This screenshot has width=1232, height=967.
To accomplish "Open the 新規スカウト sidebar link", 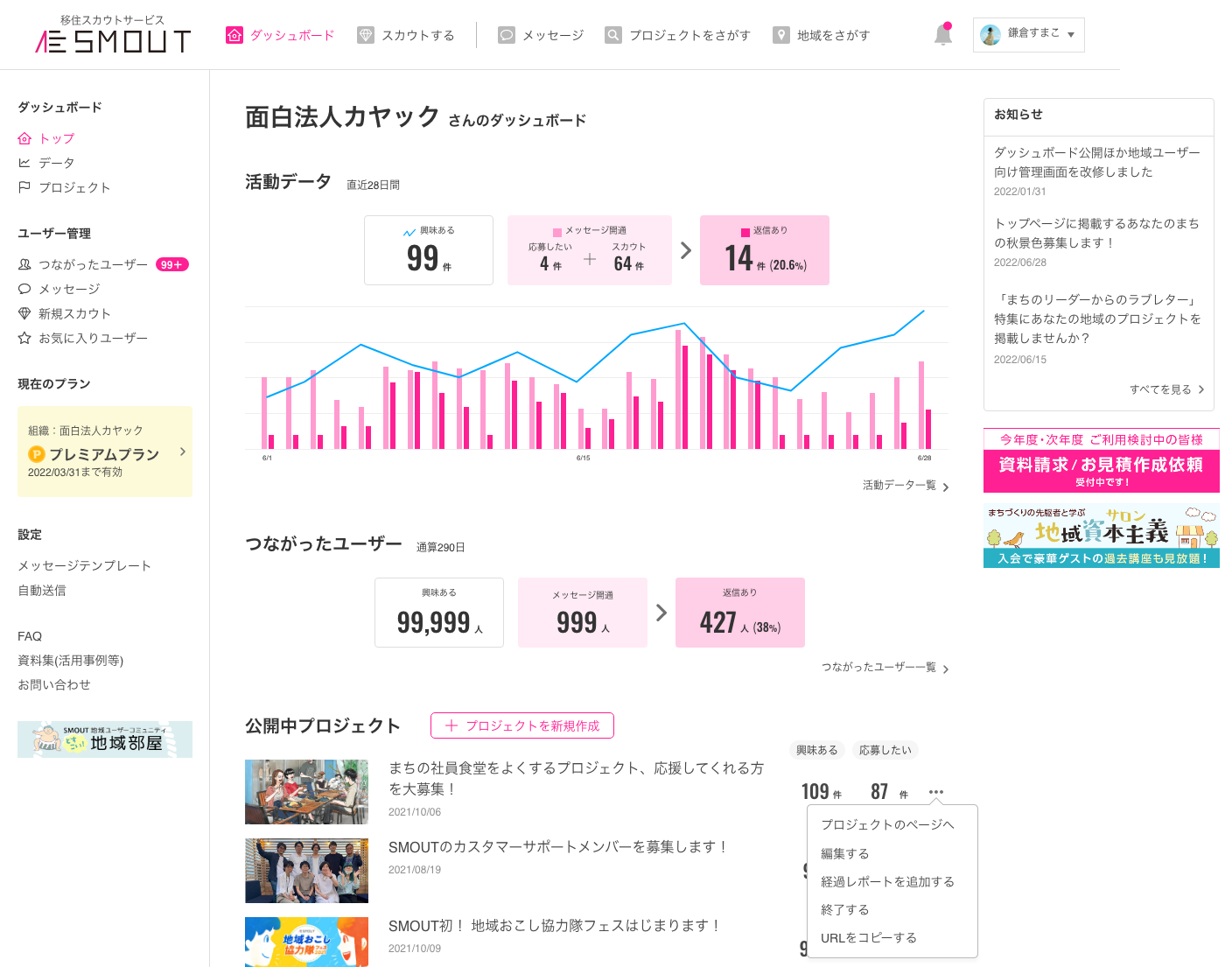I will (x=74, y=313).
